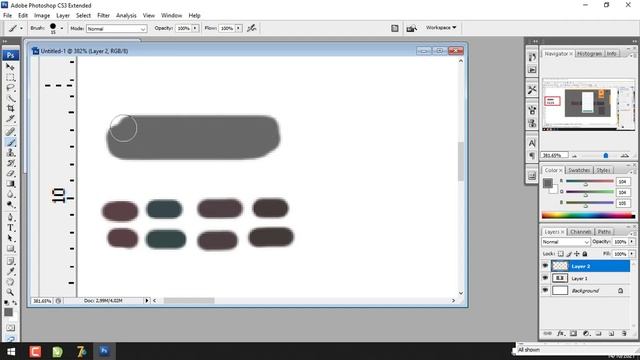Open the brush preset picker dropdown
640x360 pixels.
62,28
